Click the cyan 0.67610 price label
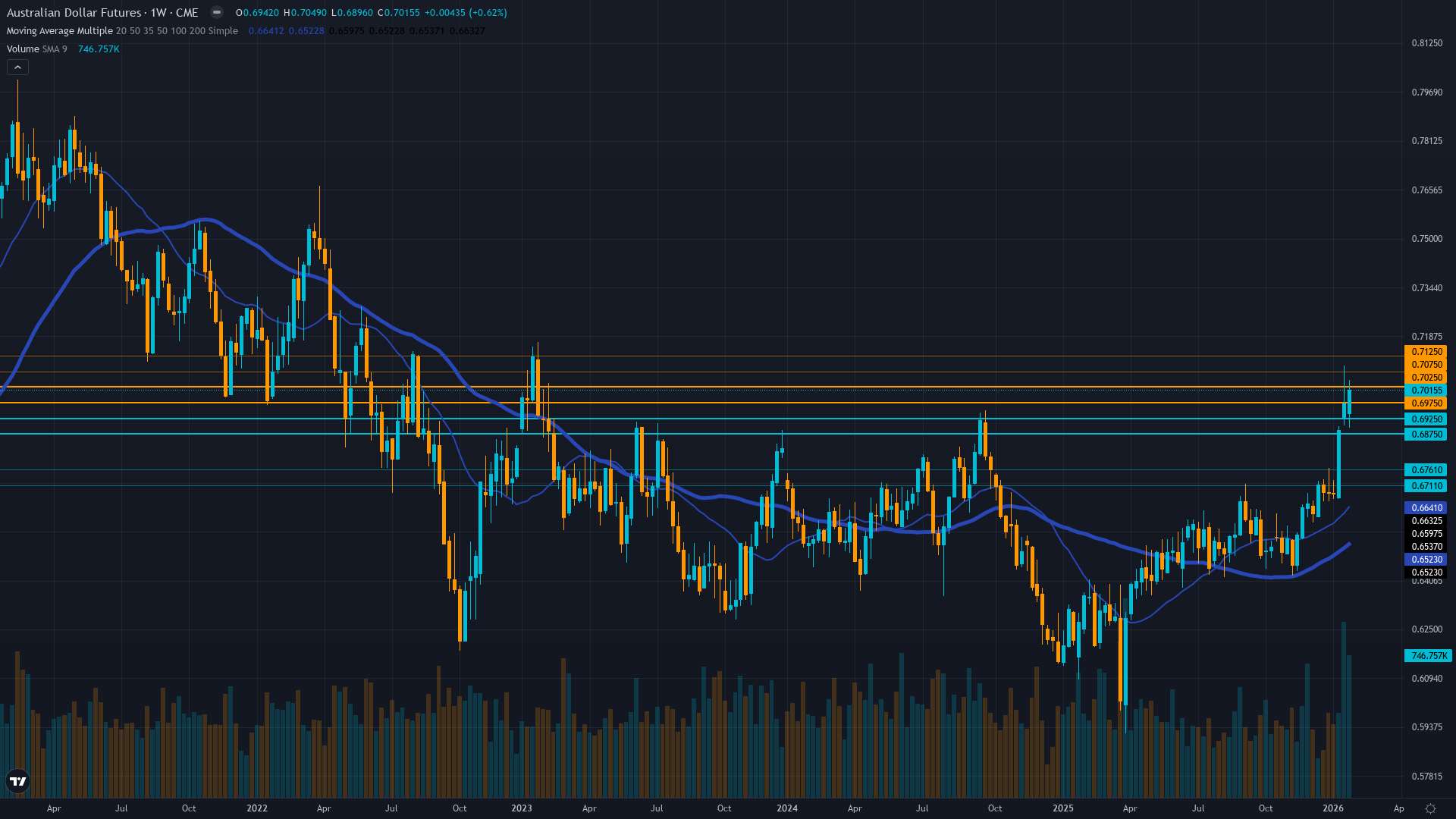 point(1426,470)
